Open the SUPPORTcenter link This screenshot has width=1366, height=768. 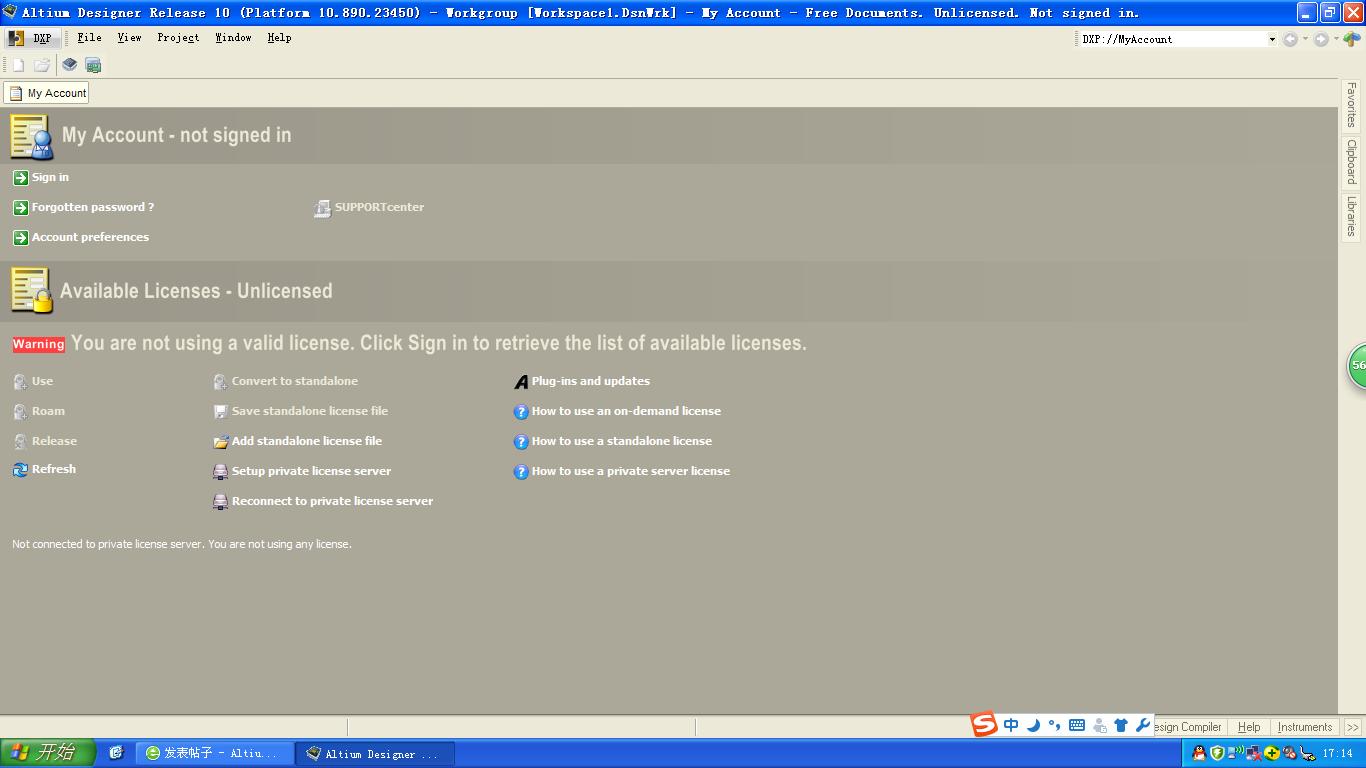click(x=379, y=207)
